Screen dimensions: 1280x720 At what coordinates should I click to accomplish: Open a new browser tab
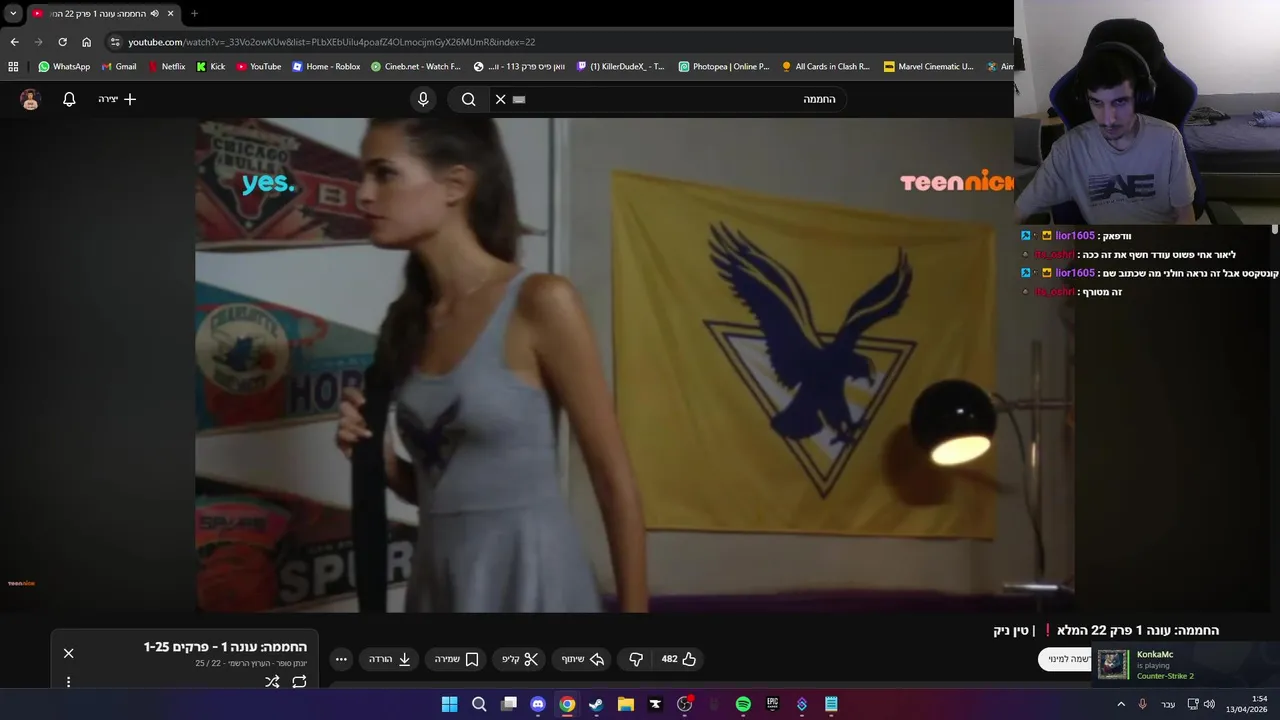coord(194,13)
